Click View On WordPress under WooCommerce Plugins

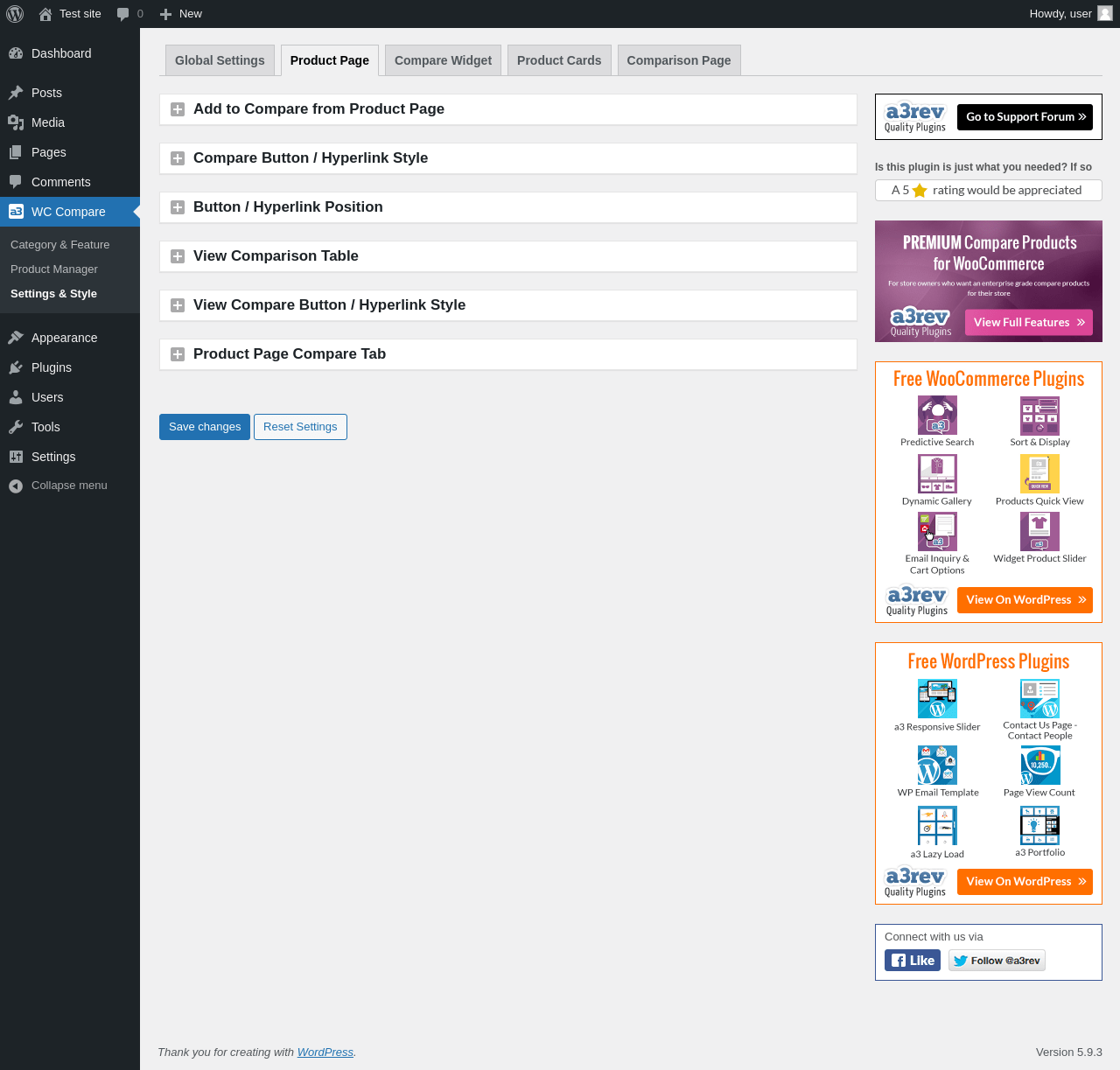(1025, 600)
